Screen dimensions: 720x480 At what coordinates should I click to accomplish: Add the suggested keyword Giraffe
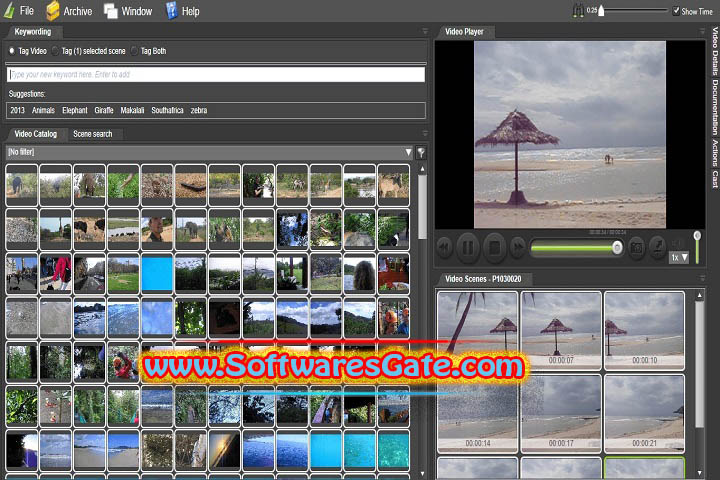(104, 110)
